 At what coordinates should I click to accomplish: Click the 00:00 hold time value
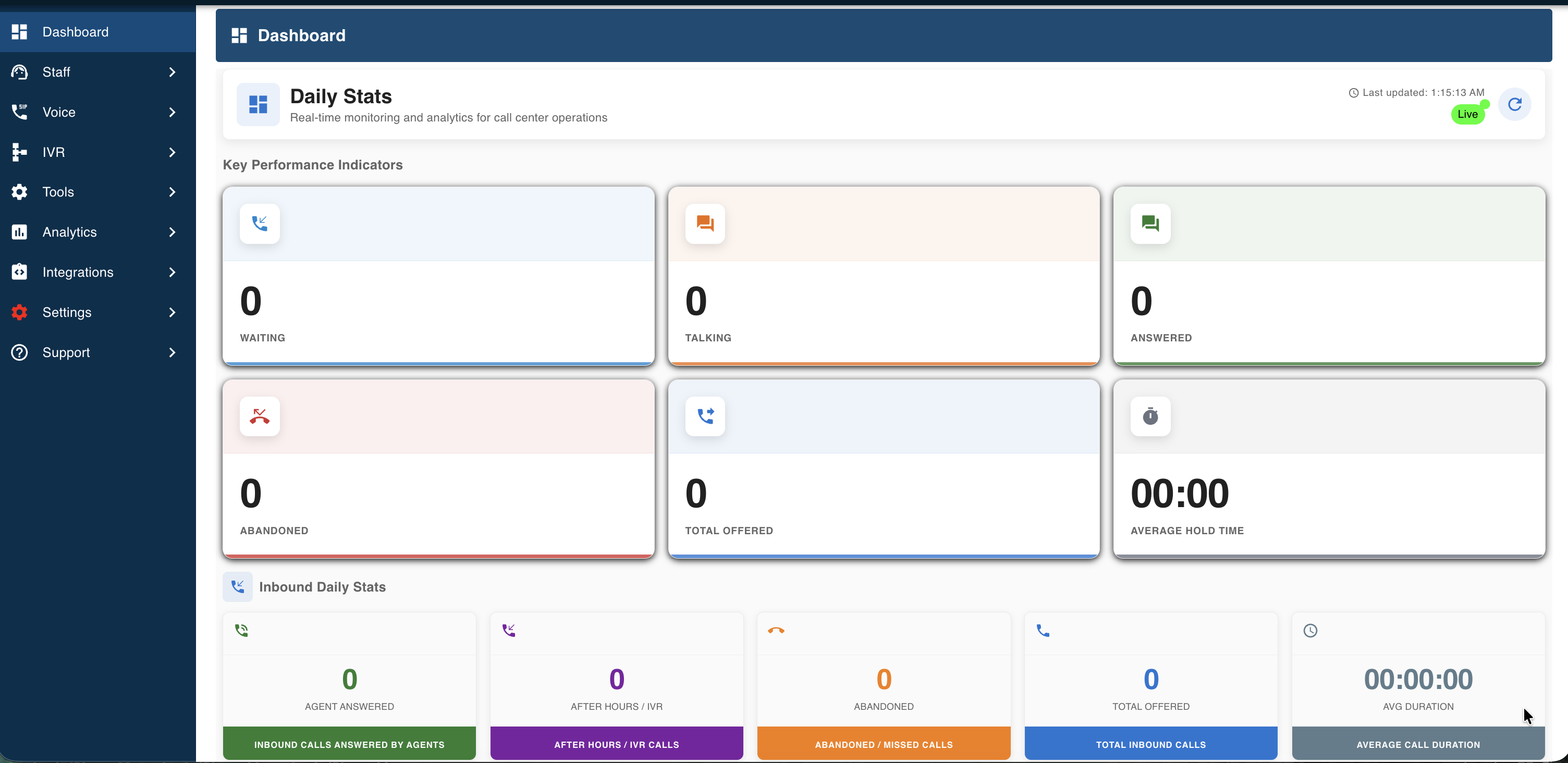[x=1180, y=493]
